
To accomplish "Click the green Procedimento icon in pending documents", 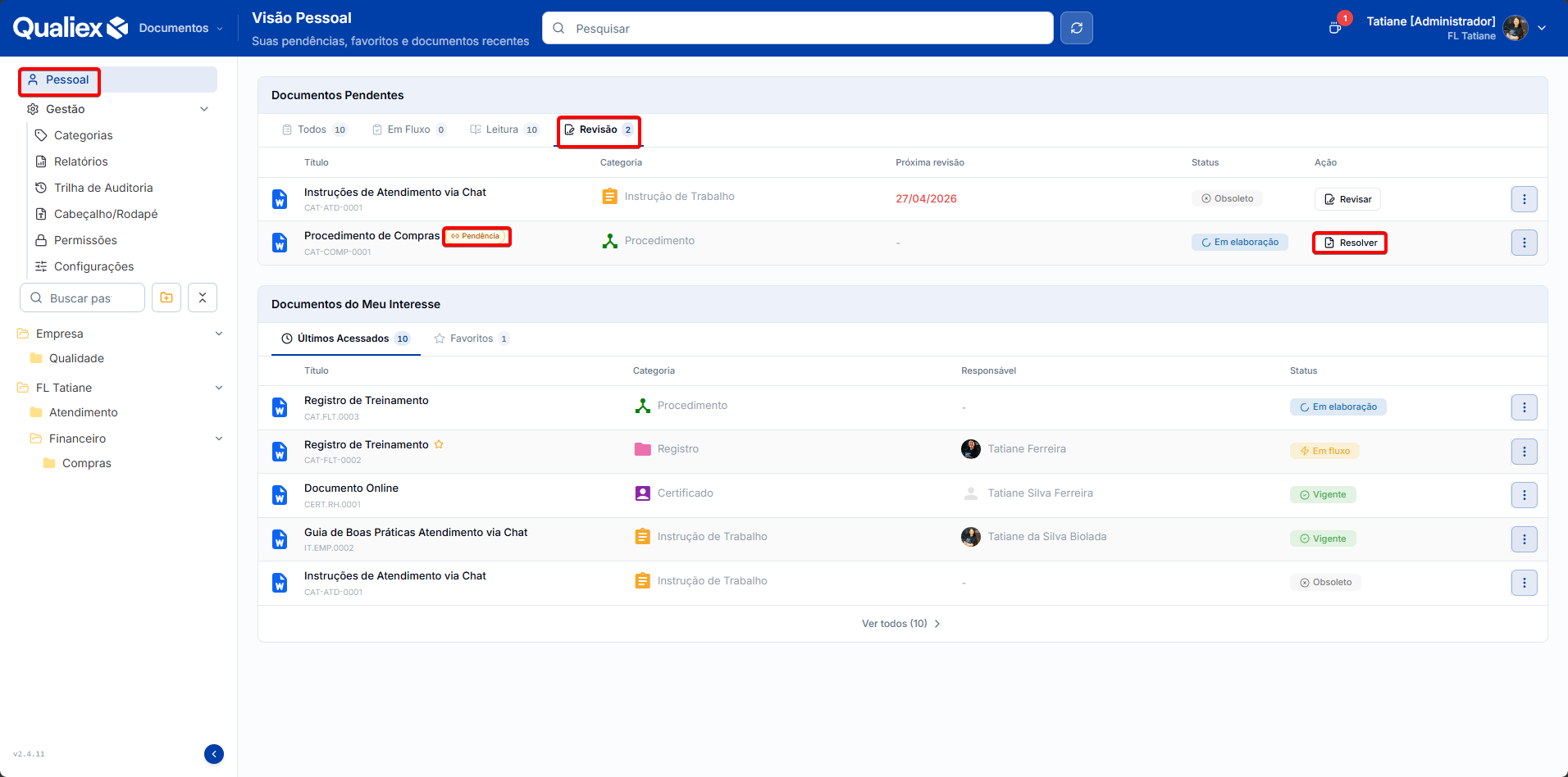I will pyautogui.click(x=610, y=241).
